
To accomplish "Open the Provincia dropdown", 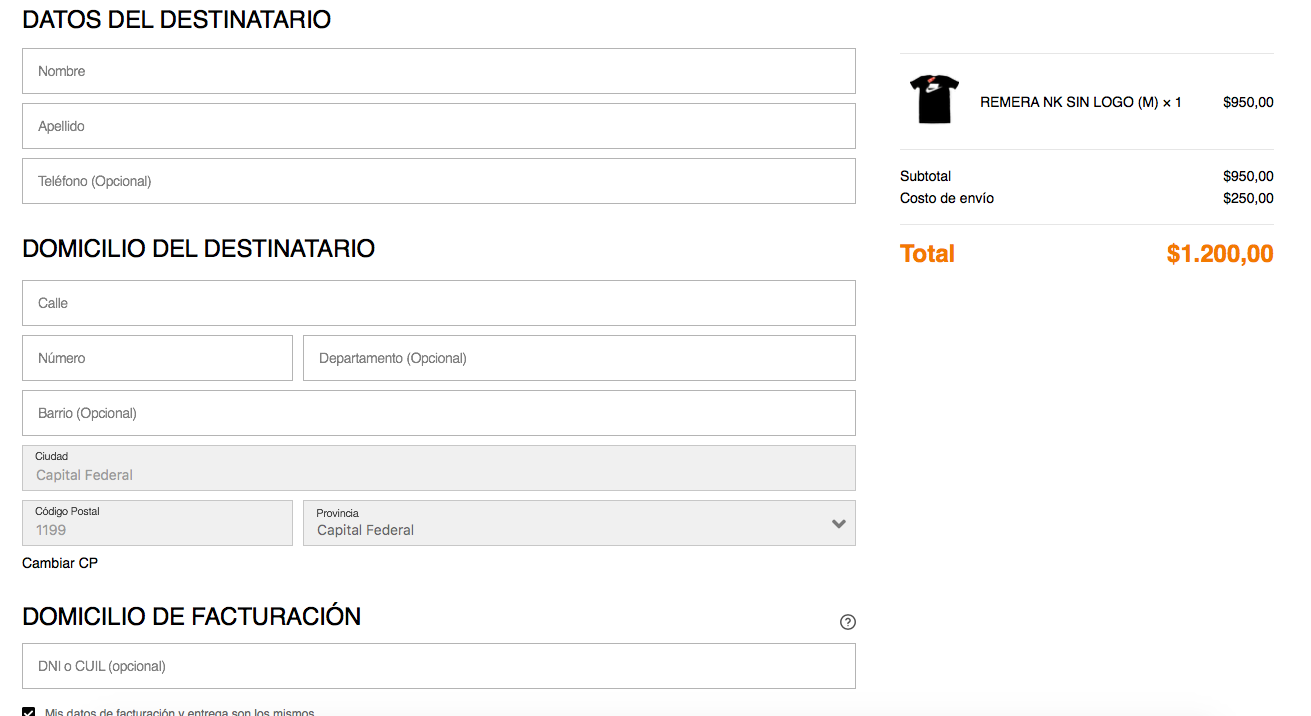I will 579,523.
